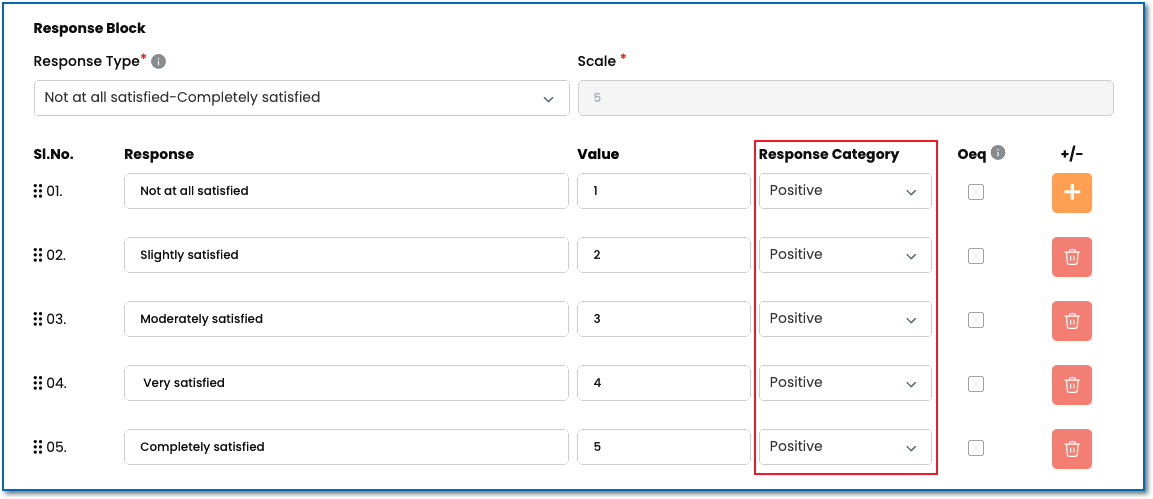Select the Completely satisfied response text field
This screenshot has height=499, width=1153.
pos(346,447)
